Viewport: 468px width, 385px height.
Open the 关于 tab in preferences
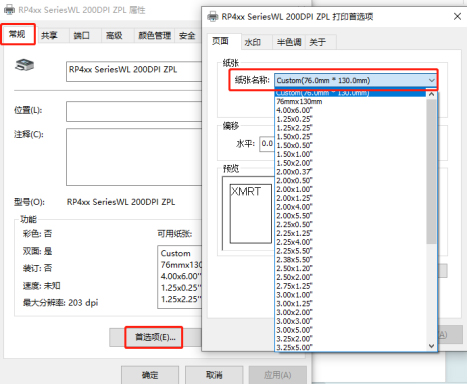click(x=317, y=42)
